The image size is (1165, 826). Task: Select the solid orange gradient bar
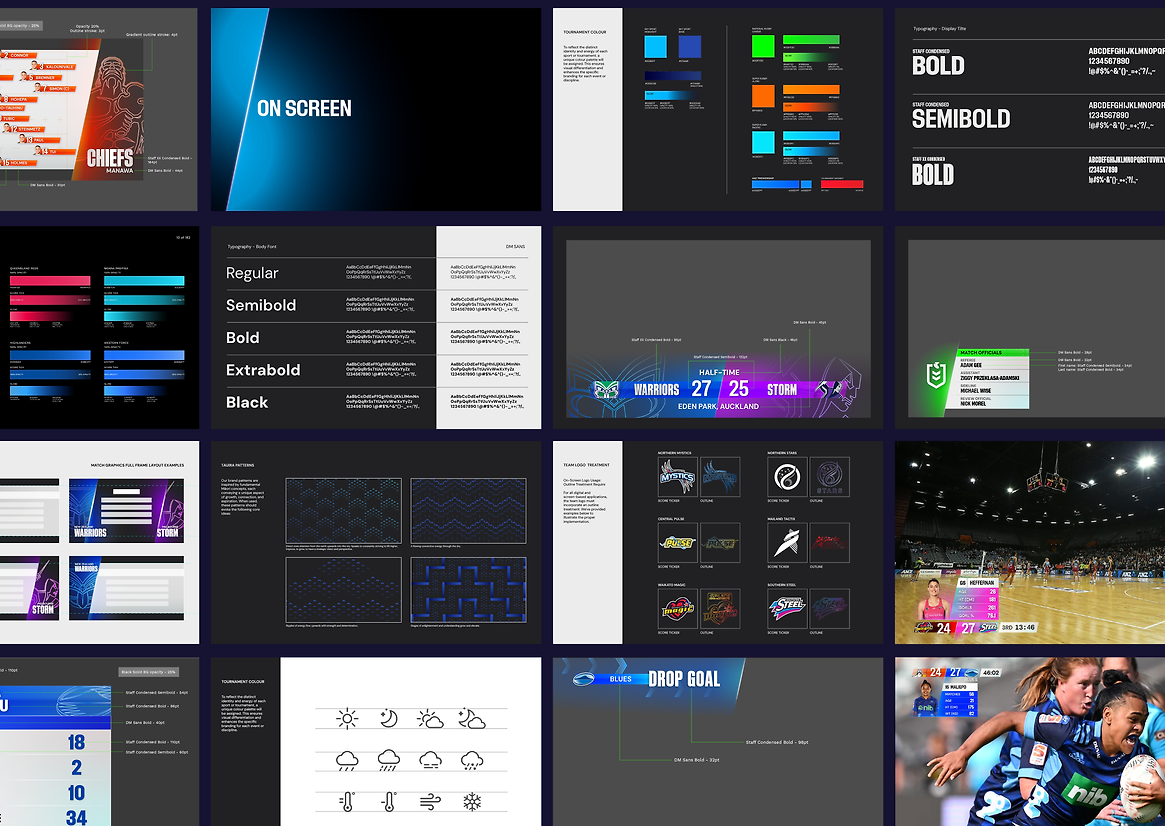click(811, 90)
